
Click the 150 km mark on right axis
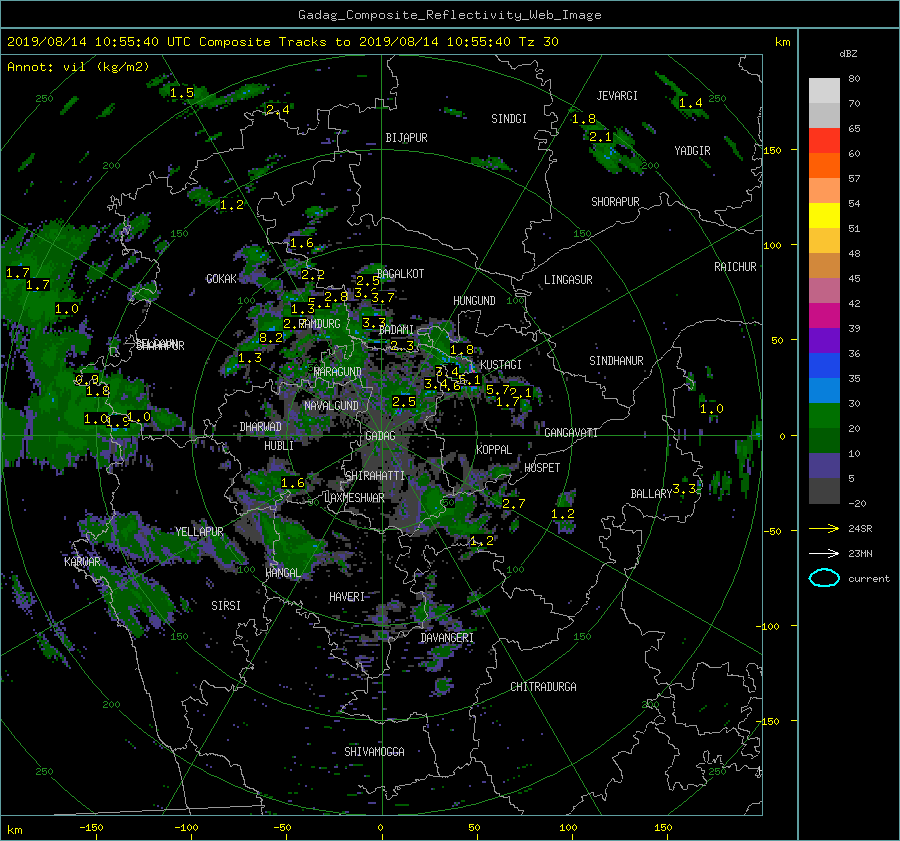[772, 150]
